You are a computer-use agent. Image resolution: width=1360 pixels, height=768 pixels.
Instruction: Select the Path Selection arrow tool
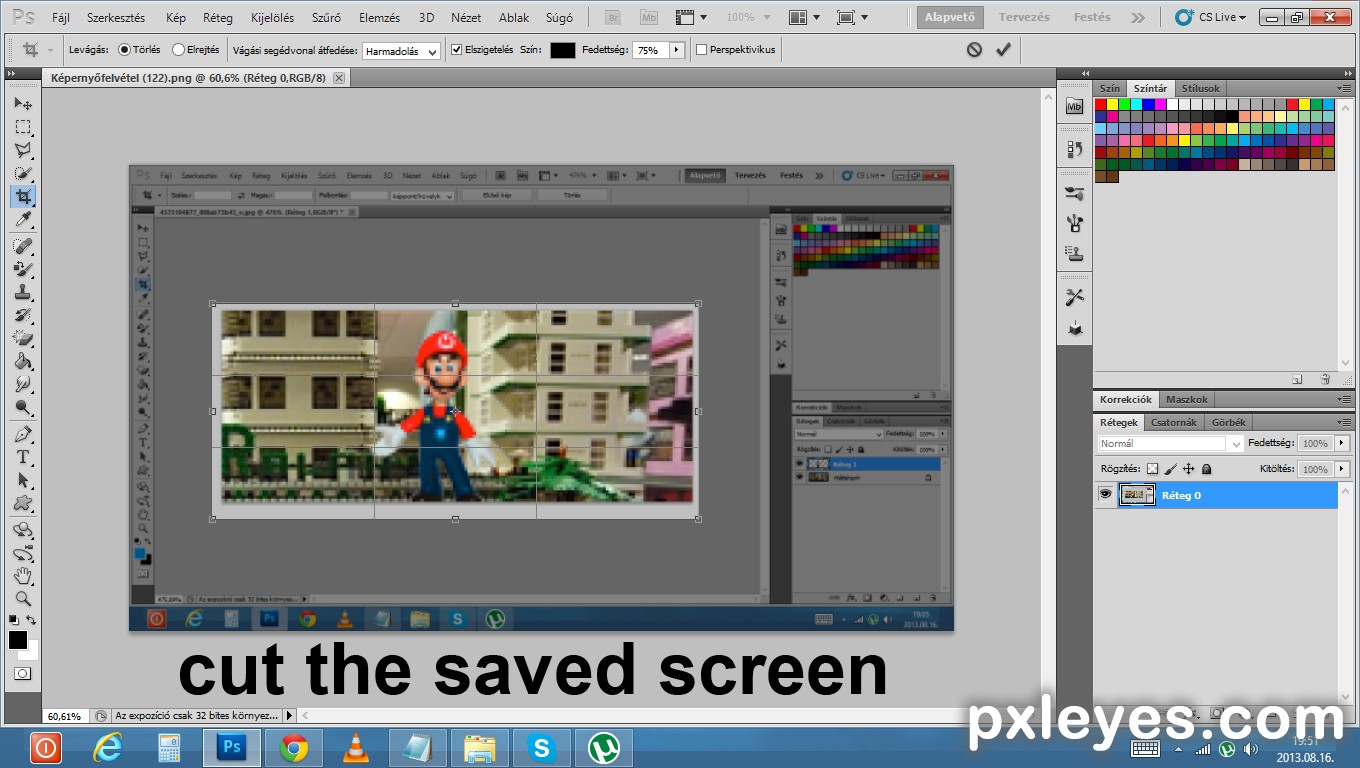[x=22, y=480]
